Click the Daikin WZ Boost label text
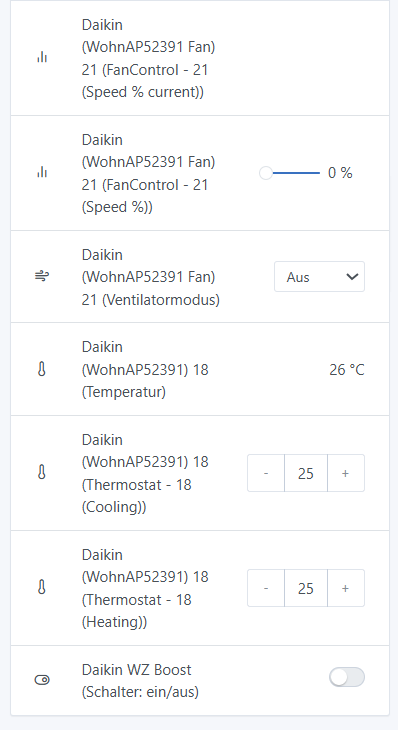The width and height of the screenshot is (398, 730). (x=140, y=681)
